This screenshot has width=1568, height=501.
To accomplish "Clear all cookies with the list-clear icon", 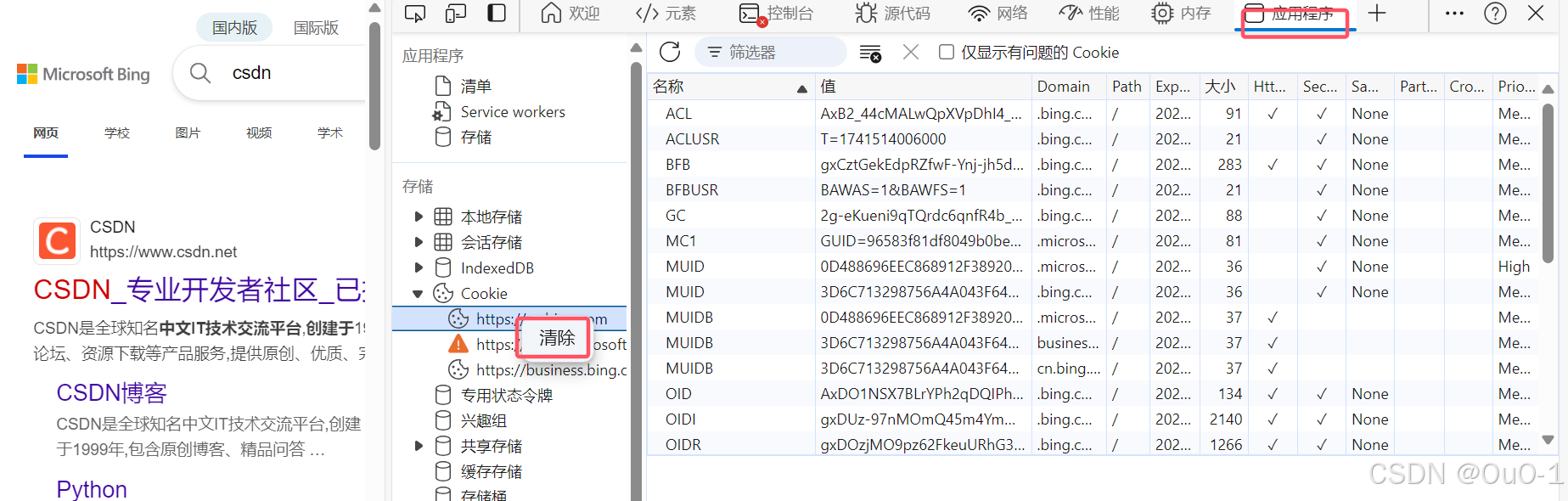I will 870,53.
